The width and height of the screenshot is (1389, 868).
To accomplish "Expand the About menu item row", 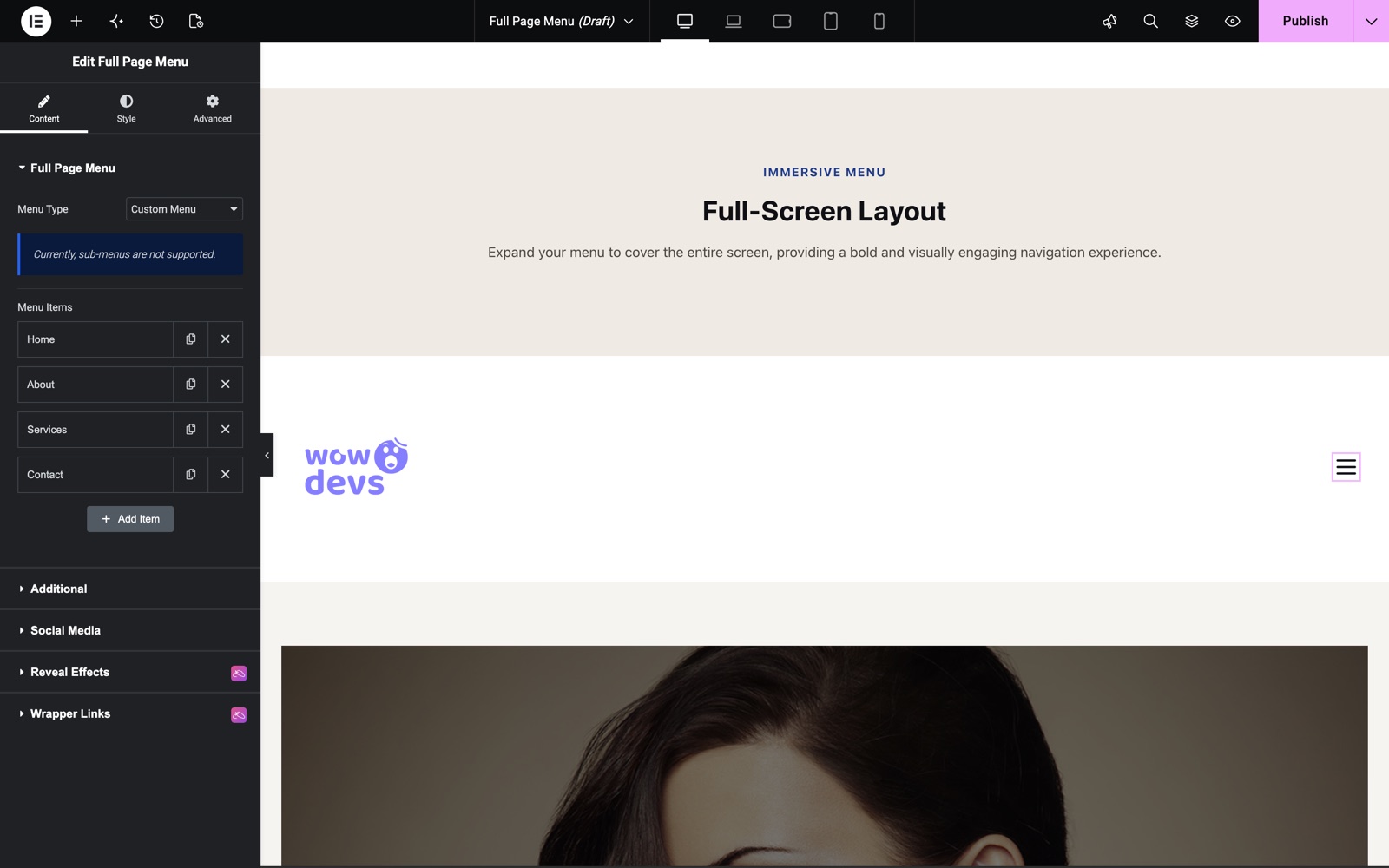I will click(95, 385).
